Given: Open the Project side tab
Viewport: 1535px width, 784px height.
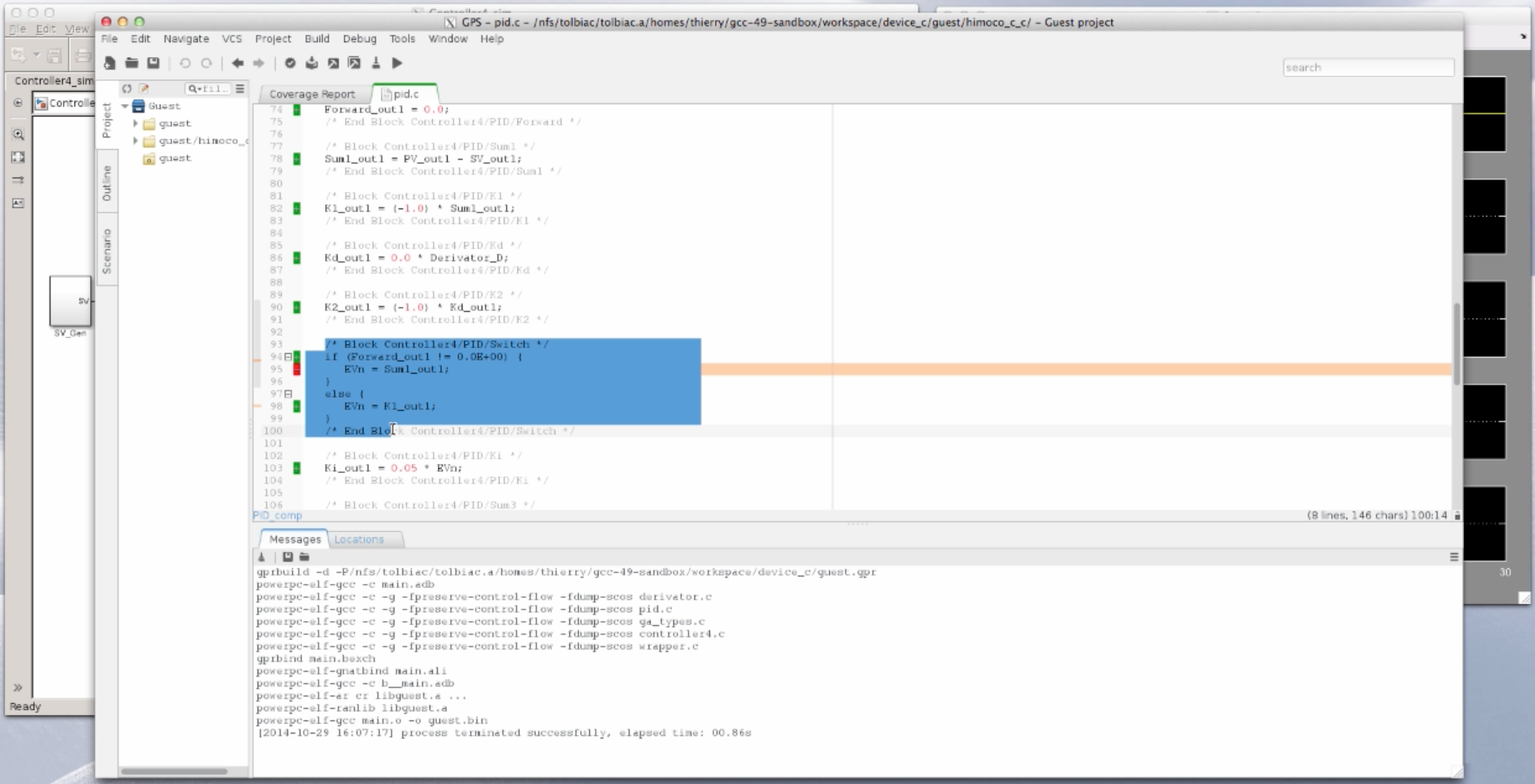Looking at the screenshot, I should pos(107,121).
